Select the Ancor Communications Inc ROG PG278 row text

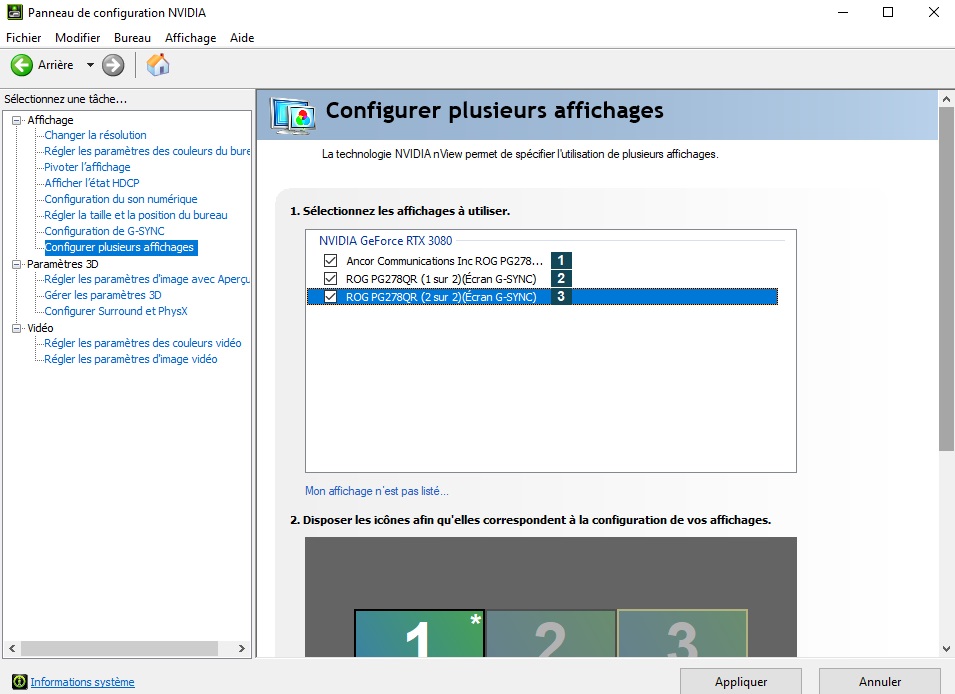coord(444,261)
